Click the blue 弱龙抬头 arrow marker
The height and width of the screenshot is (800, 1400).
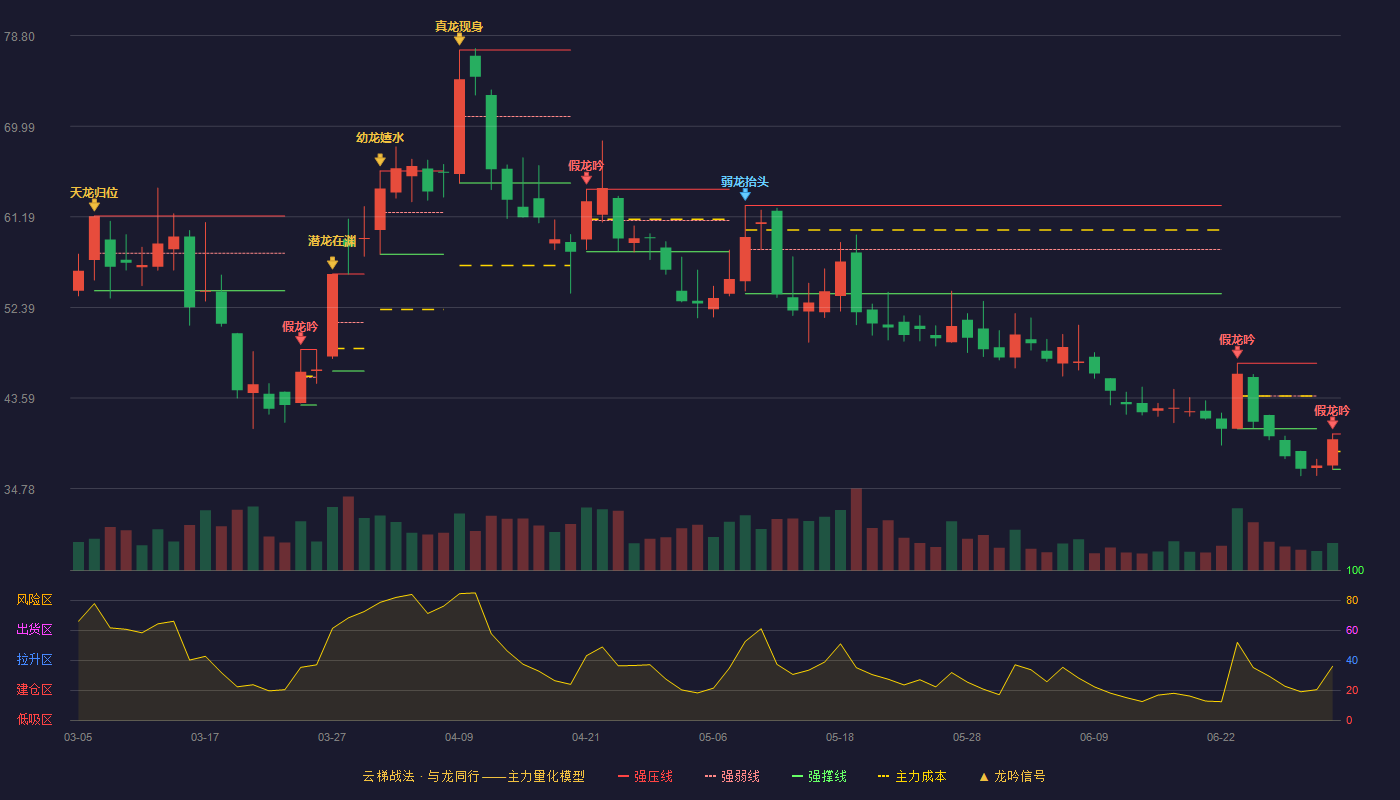(x=745, y=194)
